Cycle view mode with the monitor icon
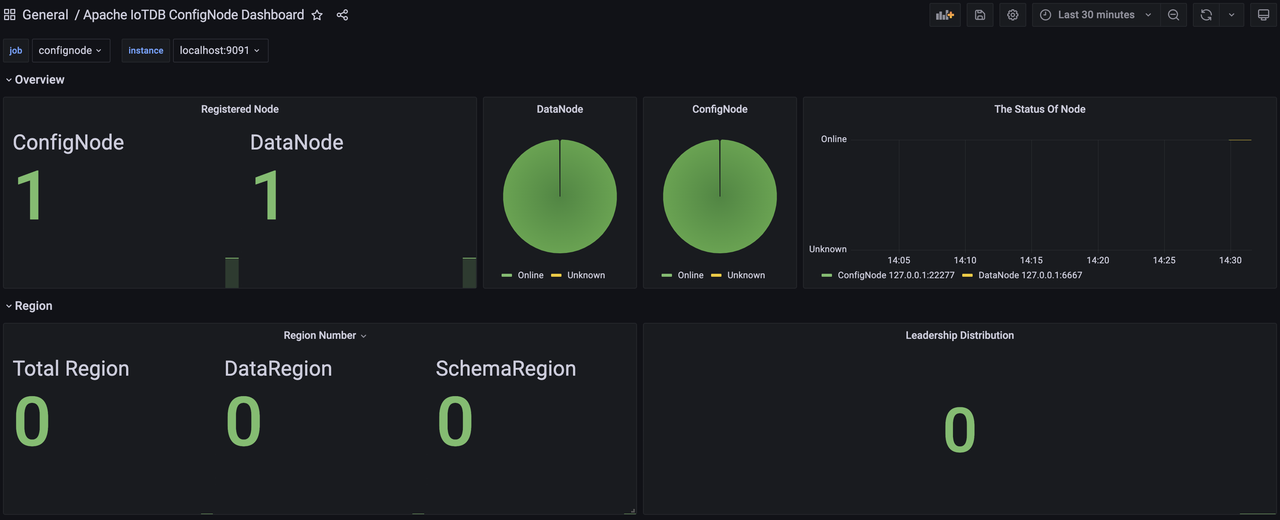The height and width of the screenshot is (520, 1280). 1263,15
